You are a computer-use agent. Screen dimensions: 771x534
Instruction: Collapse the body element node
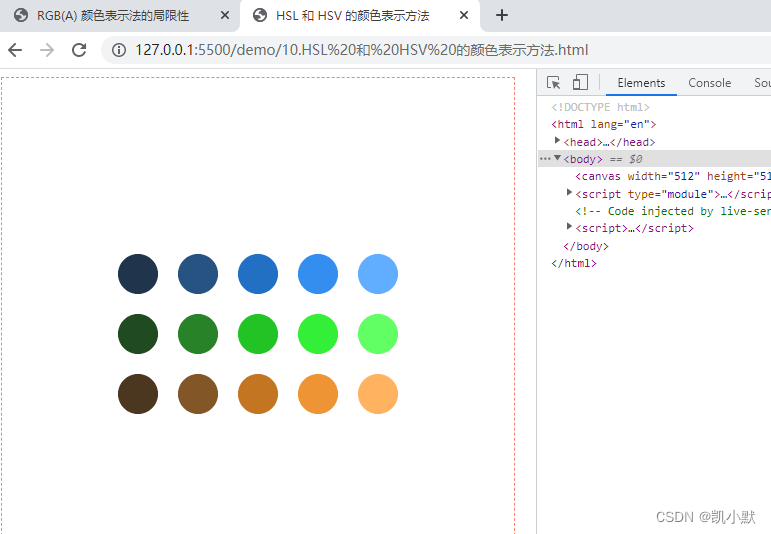(x=557, y=158)
